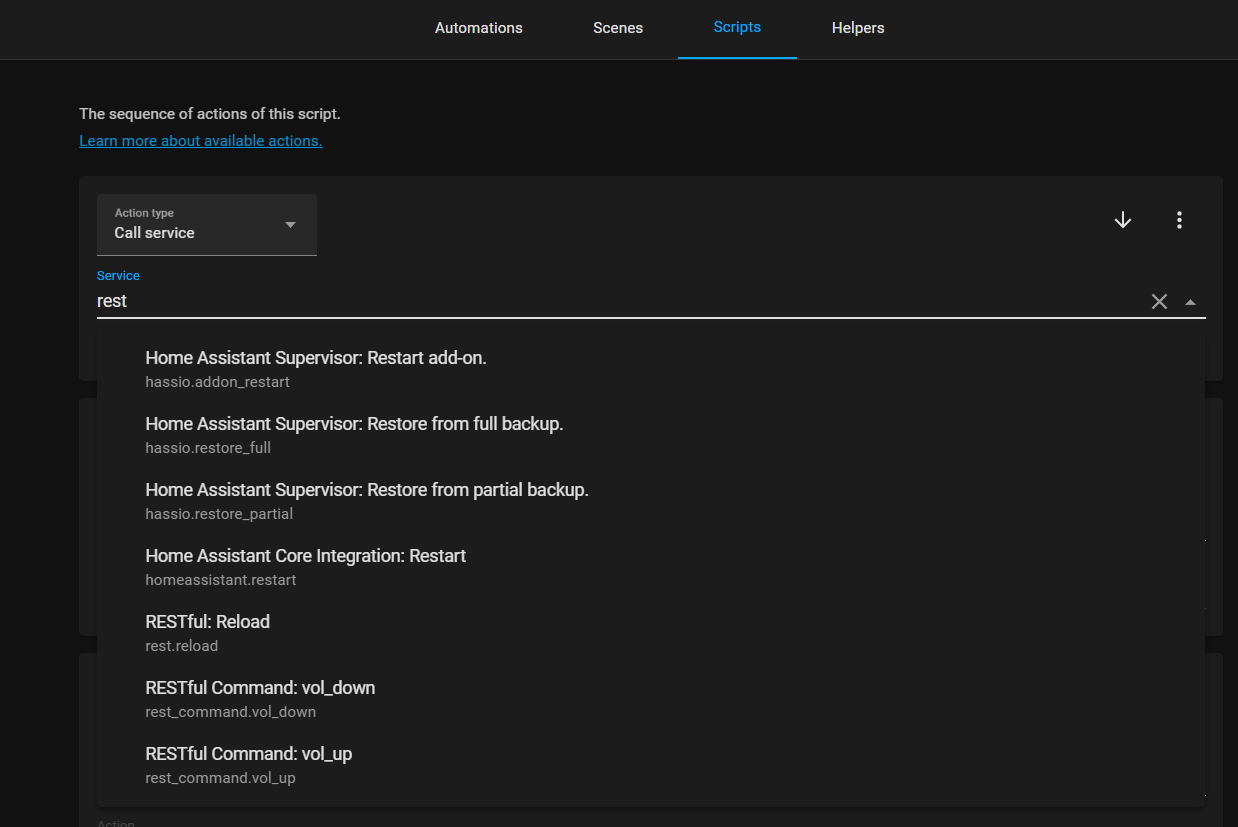Open 'Learn more about available actions'
The height and width of the screenshot is (827, 1238).
click(200, 140)
